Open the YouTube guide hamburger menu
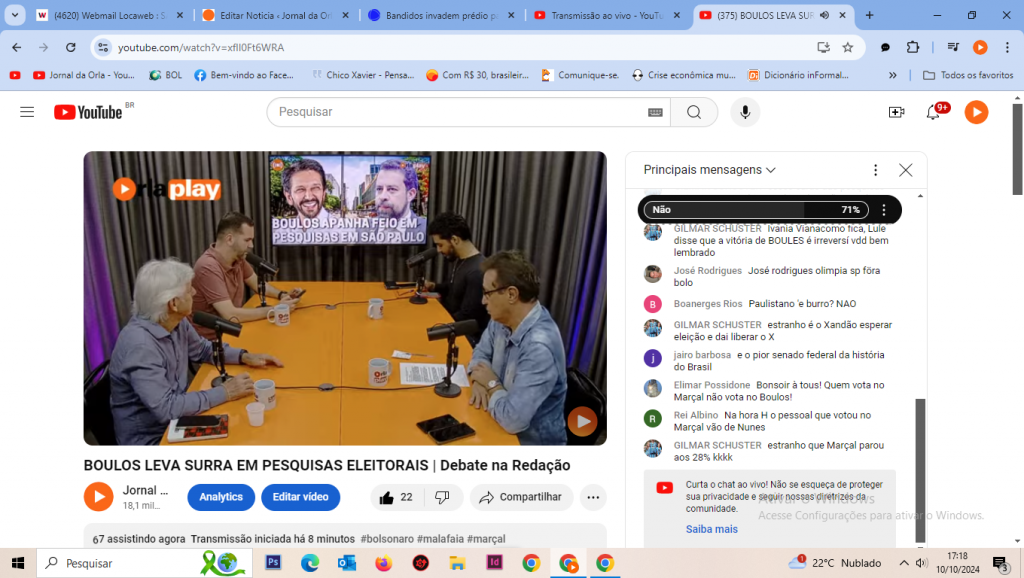This screenshot has width=1024, height=578. tap(27, 112)
